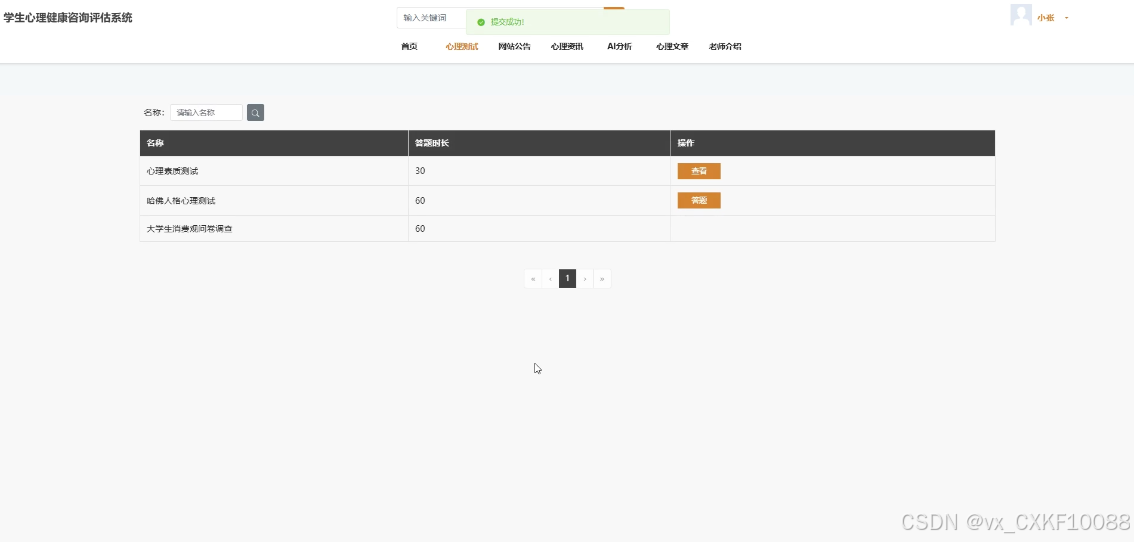Image resolution: width=1134 pixels, height=542 pixels.
Task: Click the 名称 column header
Action: pyautogui.click(x=273, y=143)
